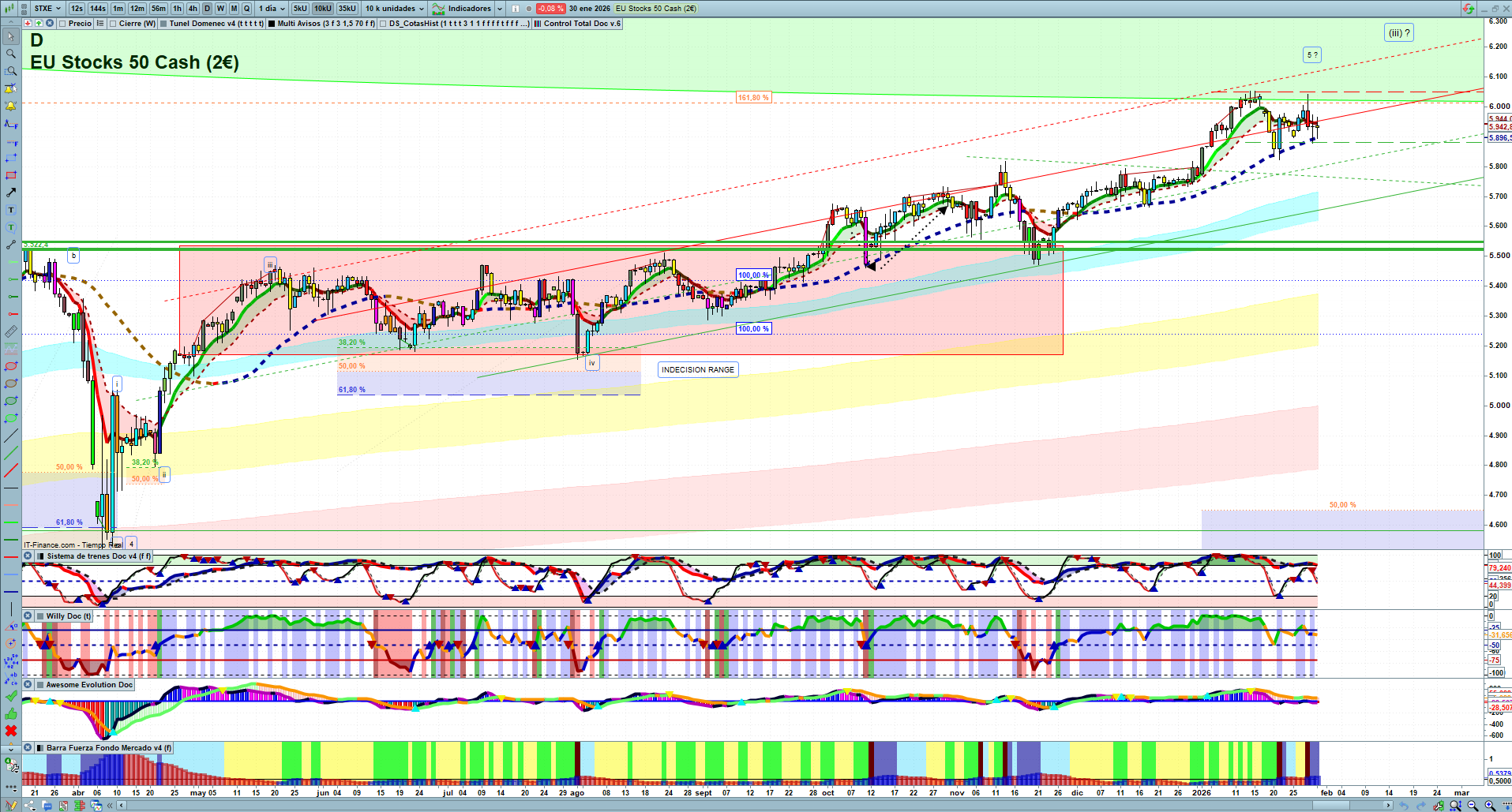Click the red down-arrow panel icon
The height and width of the screenshot is (812, 1512).
(x=28, y=24)
